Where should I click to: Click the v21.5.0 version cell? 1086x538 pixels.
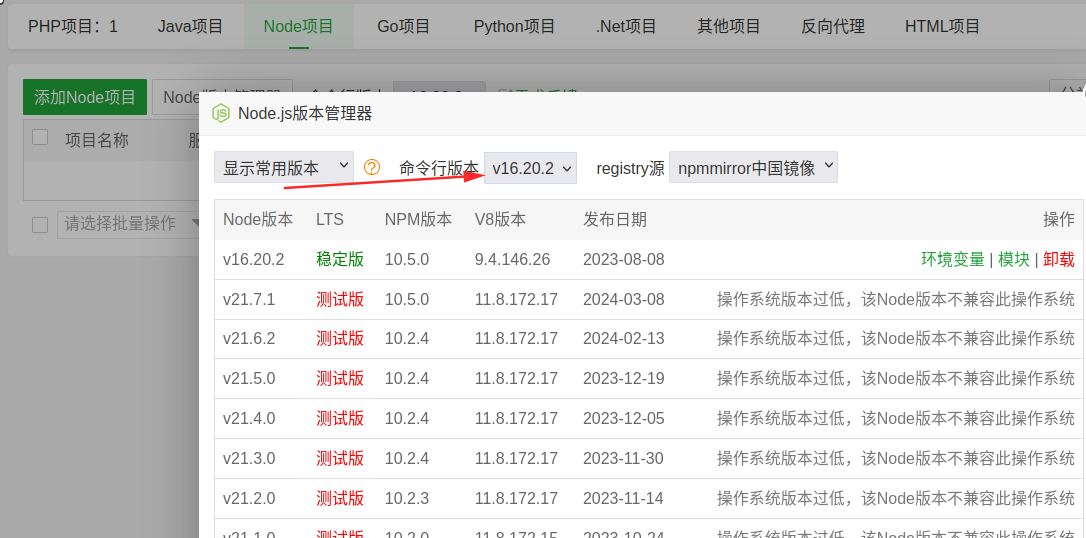249,379
